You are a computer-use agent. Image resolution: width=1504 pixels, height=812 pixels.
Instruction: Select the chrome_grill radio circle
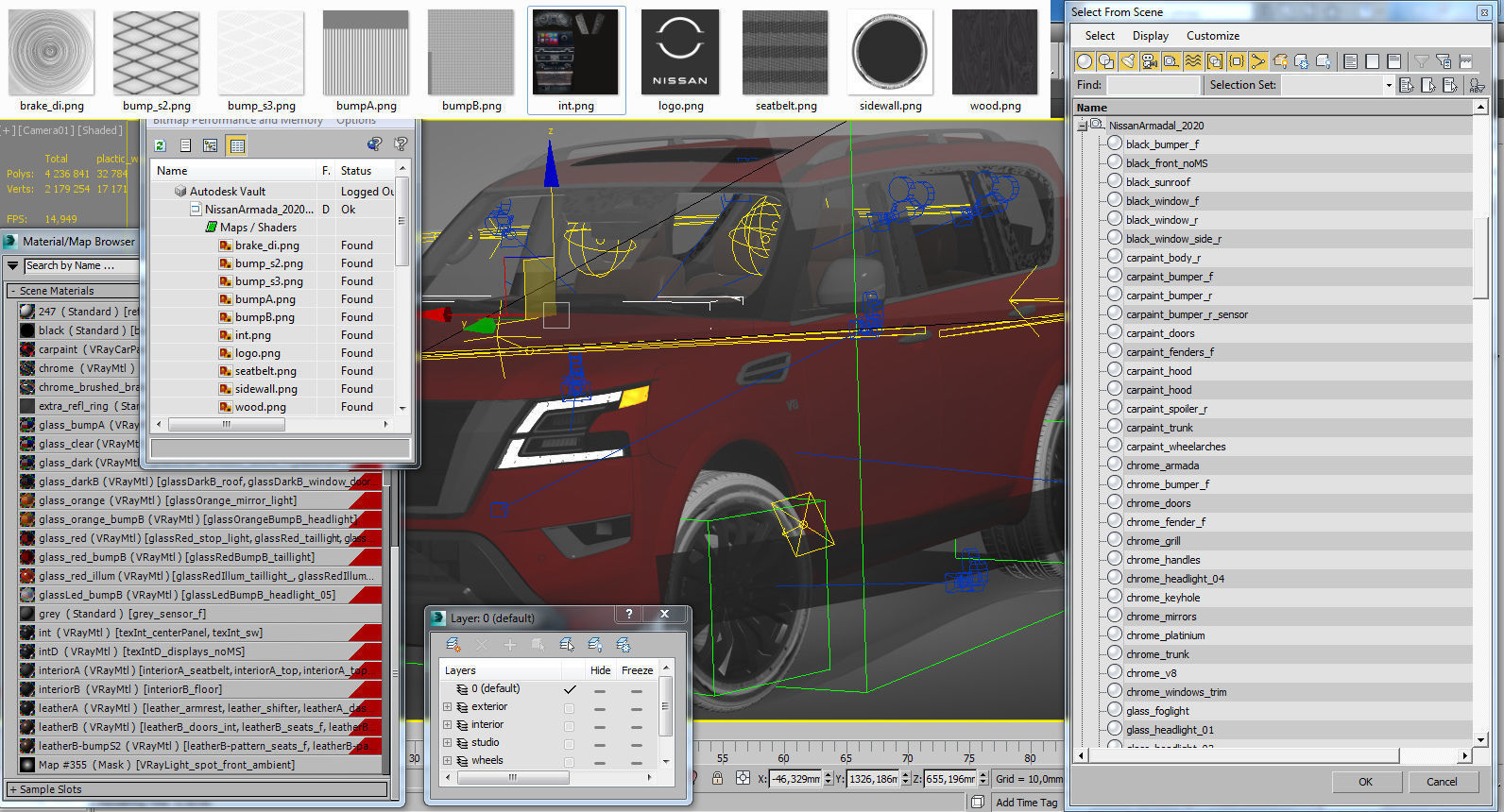[x=1115, y=540]
